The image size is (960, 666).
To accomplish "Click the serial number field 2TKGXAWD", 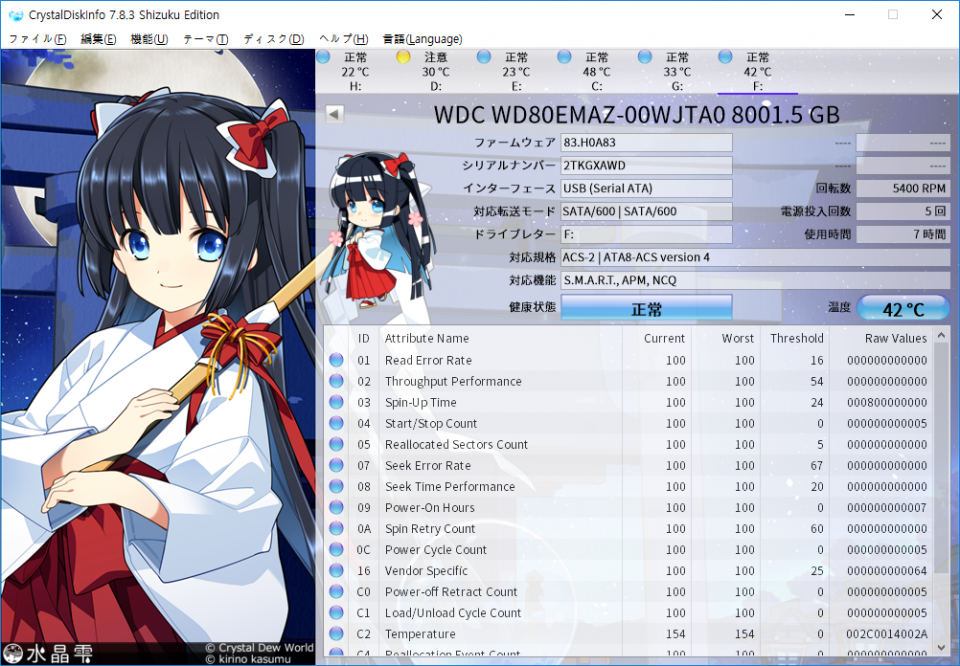I will 647,165.
